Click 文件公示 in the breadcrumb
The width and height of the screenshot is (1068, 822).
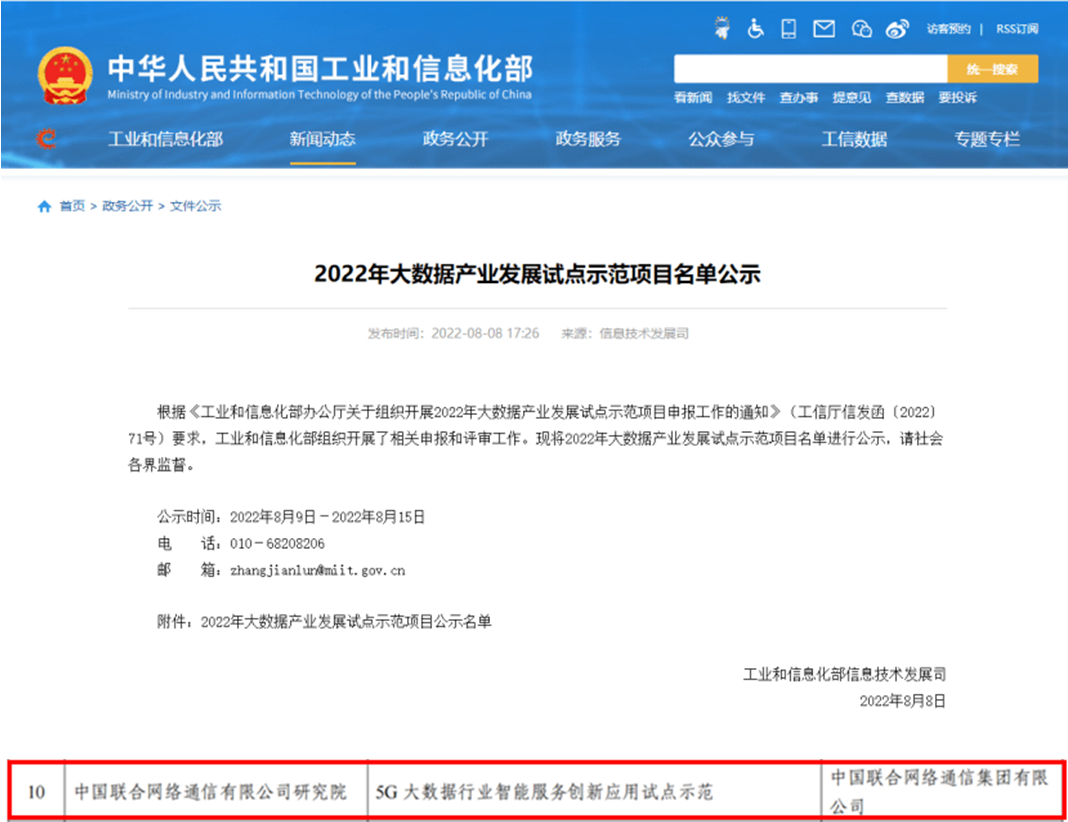tap(195, 206)
